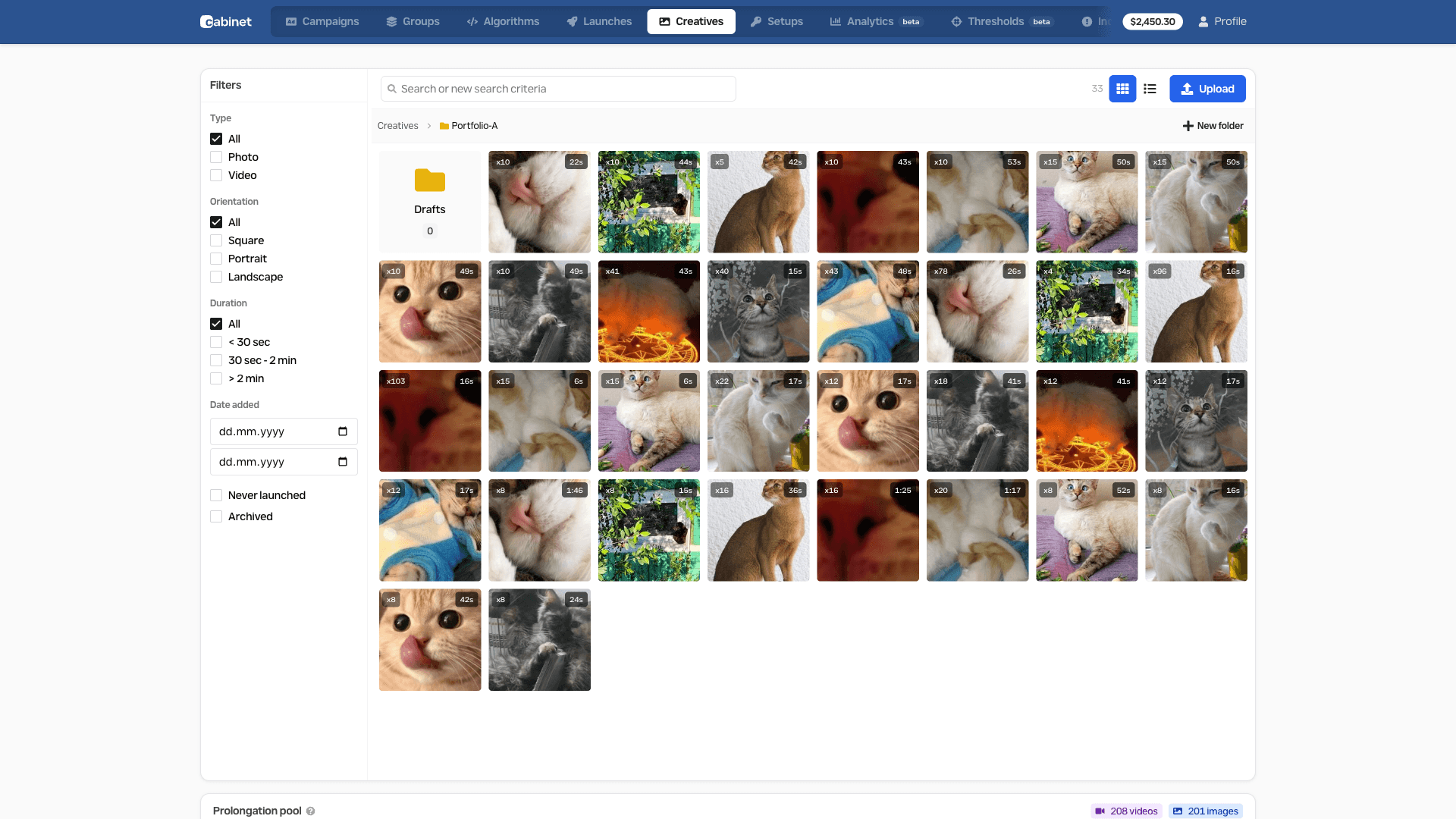Check the Archived filter

pyautogui.click(x=216, y=516)
